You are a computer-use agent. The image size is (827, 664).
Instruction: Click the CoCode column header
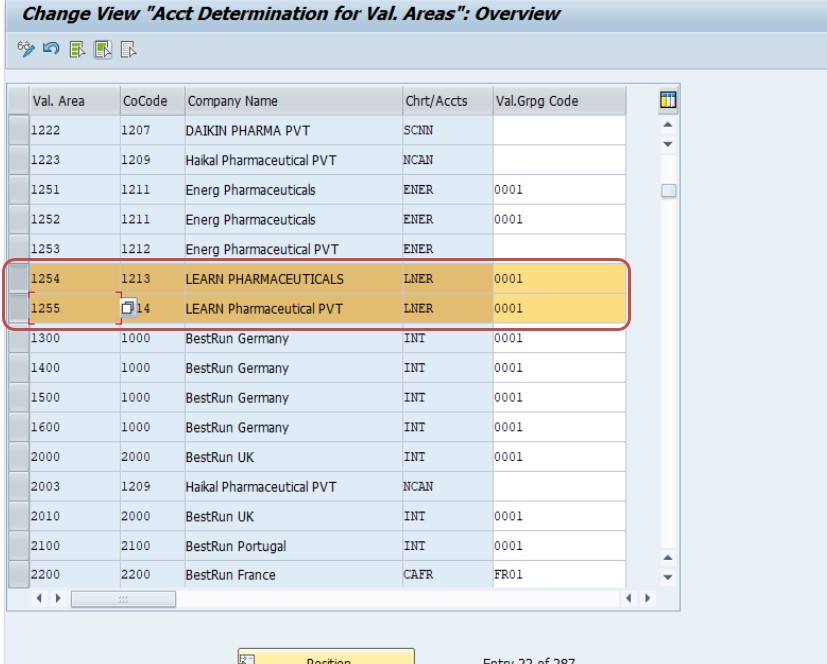point(152,100)
